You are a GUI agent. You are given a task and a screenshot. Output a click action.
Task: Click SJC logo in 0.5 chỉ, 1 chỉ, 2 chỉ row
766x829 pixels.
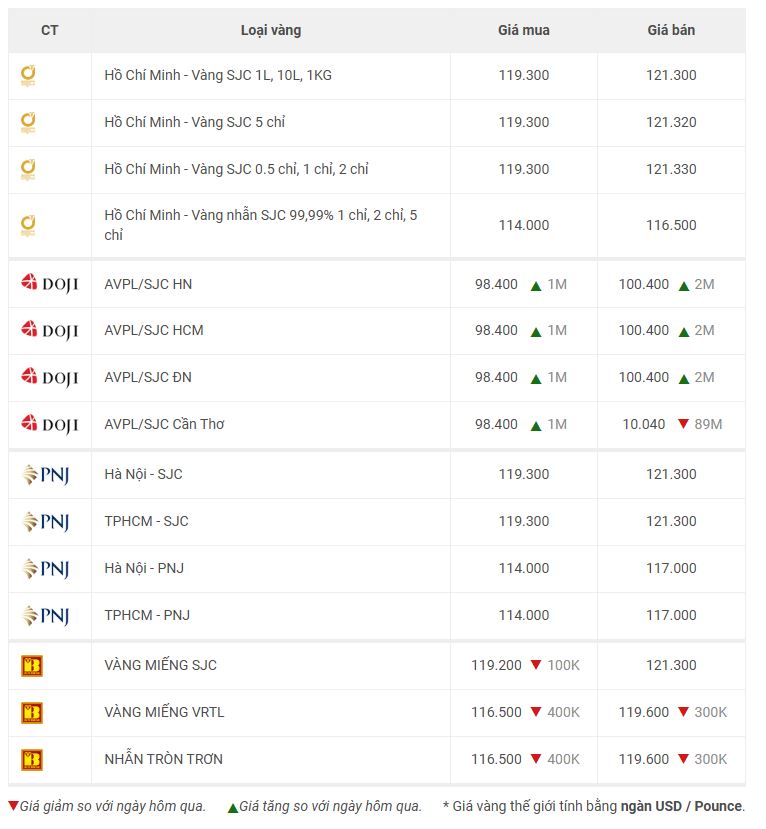28,169
